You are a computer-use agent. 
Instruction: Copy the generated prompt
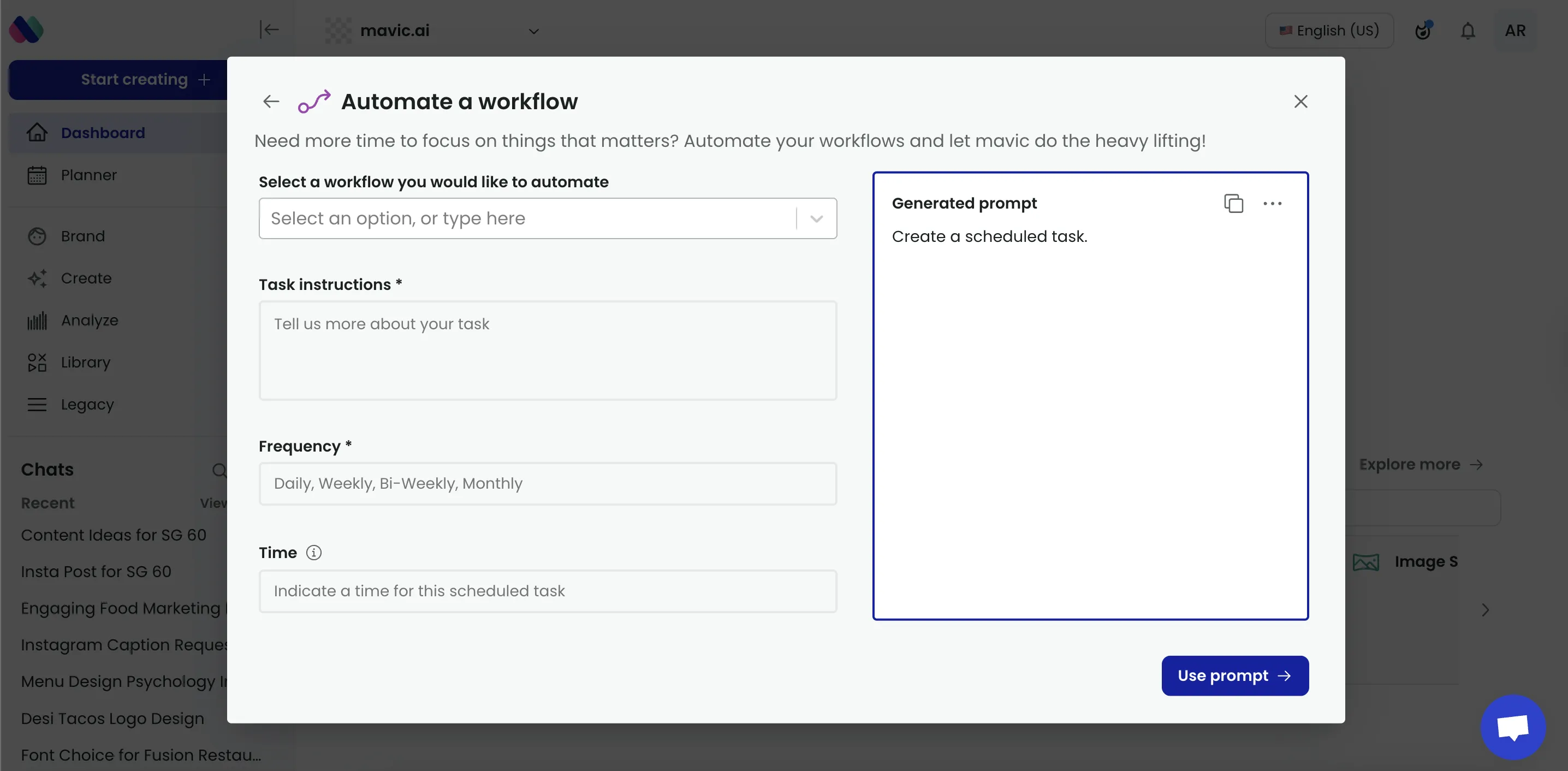coord(1233,204)
